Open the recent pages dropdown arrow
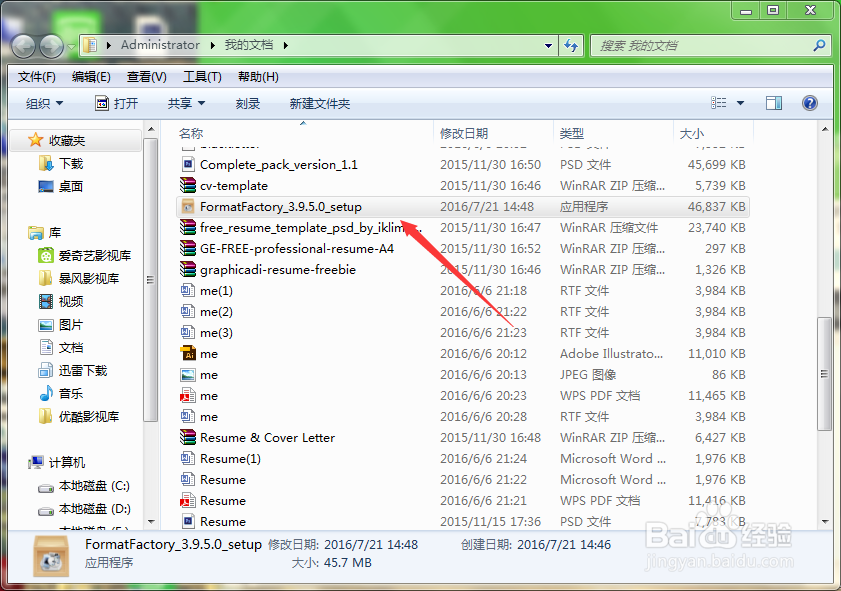This screenshot has height=591, width=841. click(x=71, y=47)
